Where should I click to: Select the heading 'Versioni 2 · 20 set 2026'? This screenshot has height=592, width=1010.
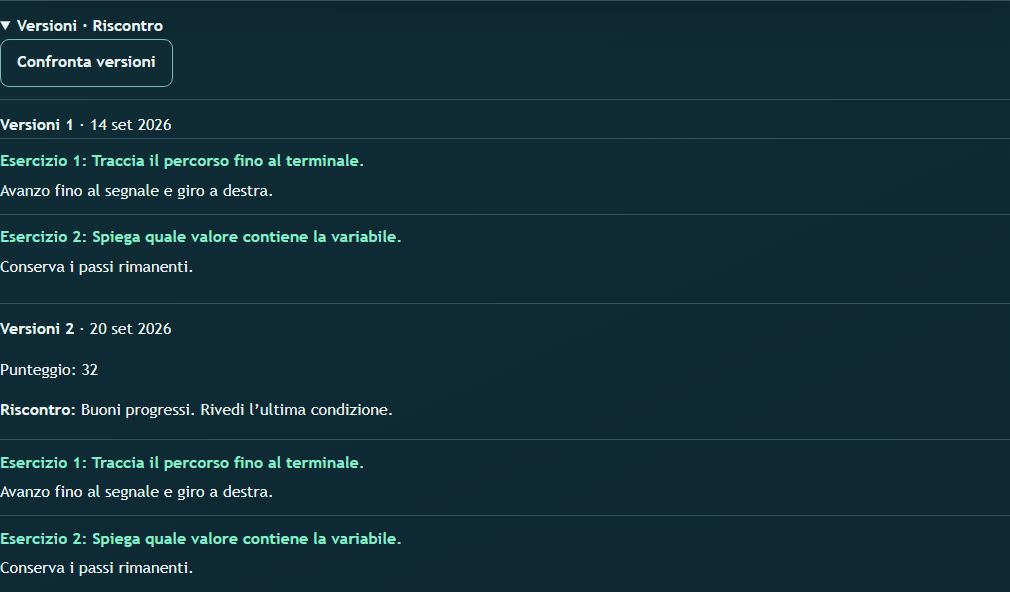click(x=86, y=329)
